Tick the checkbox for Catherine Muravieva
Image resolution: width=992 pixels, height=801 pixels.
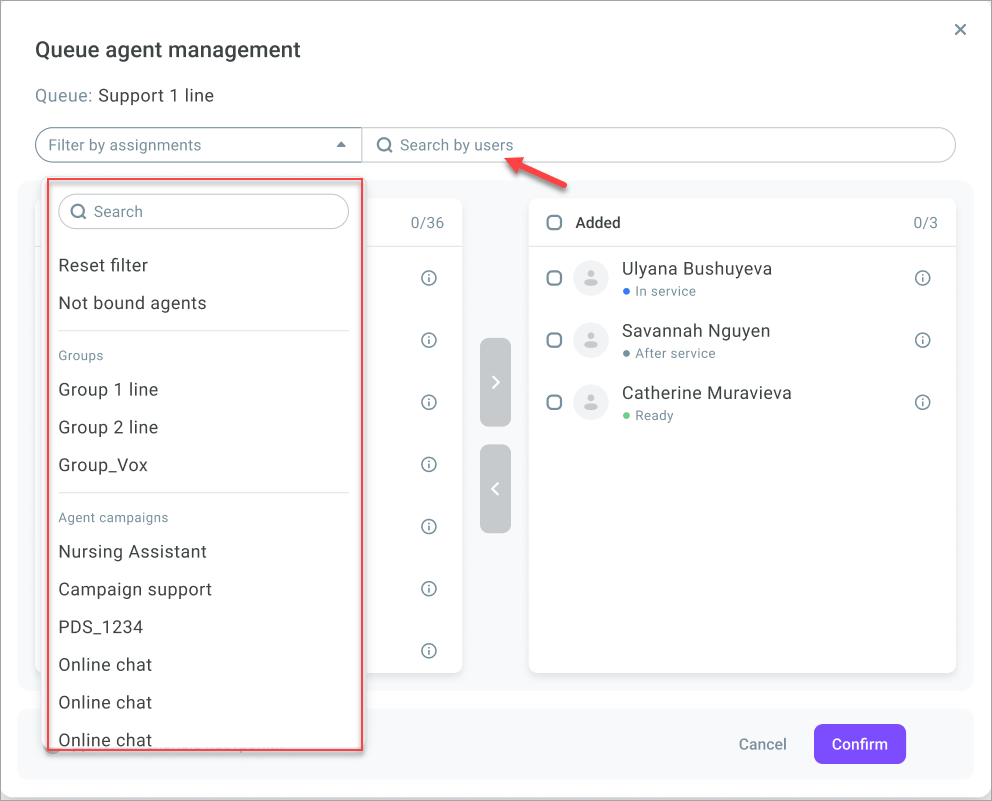pyautogui.click(x=554, y=402)
